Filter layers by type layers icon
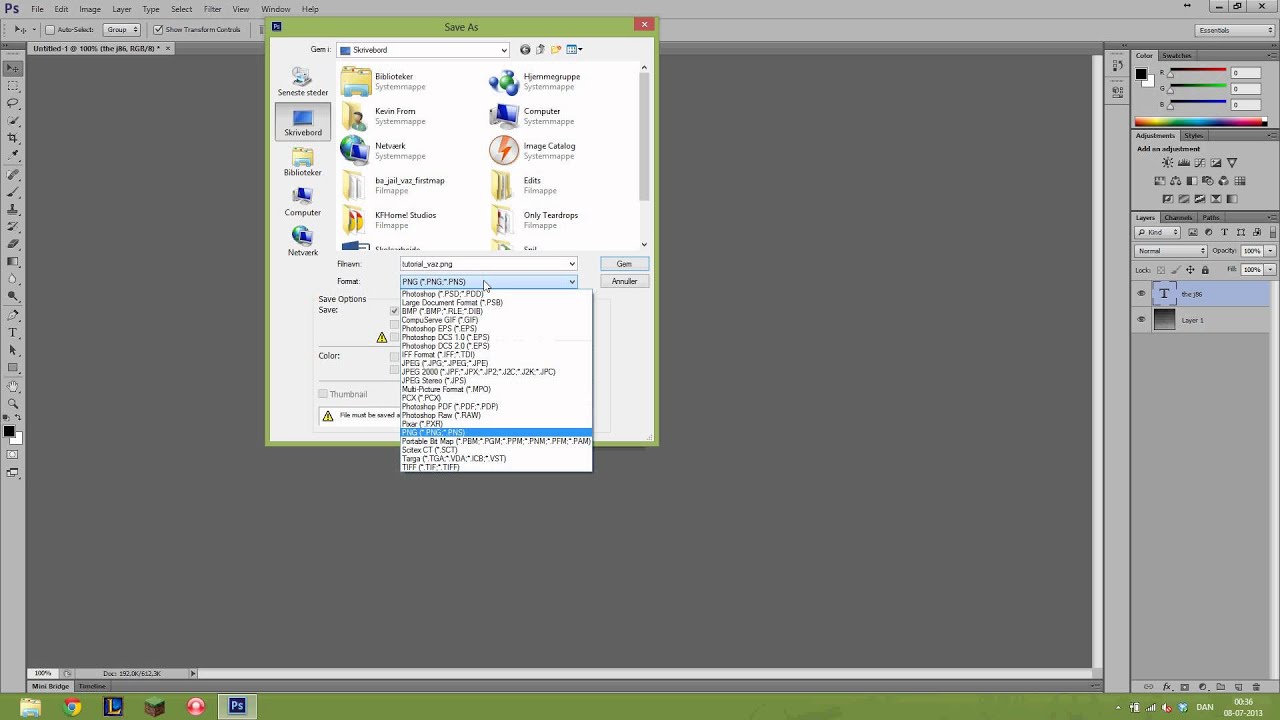1280x720 pixels. [x=1224, y=232]
